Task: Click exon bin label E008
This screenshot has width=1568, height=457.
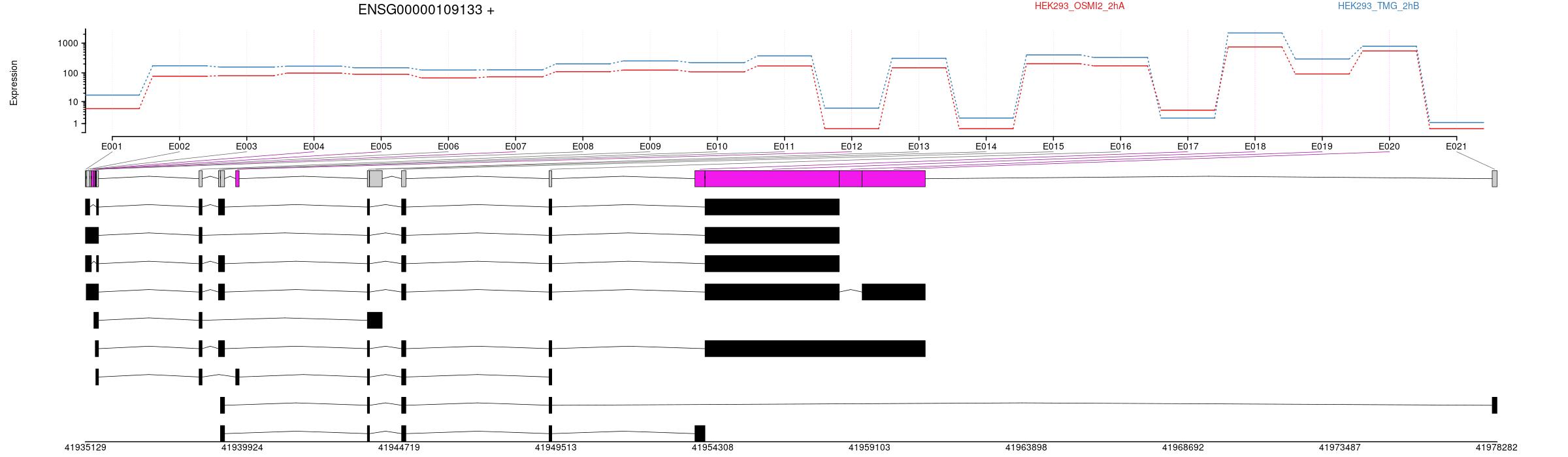Action: (583, 146)
